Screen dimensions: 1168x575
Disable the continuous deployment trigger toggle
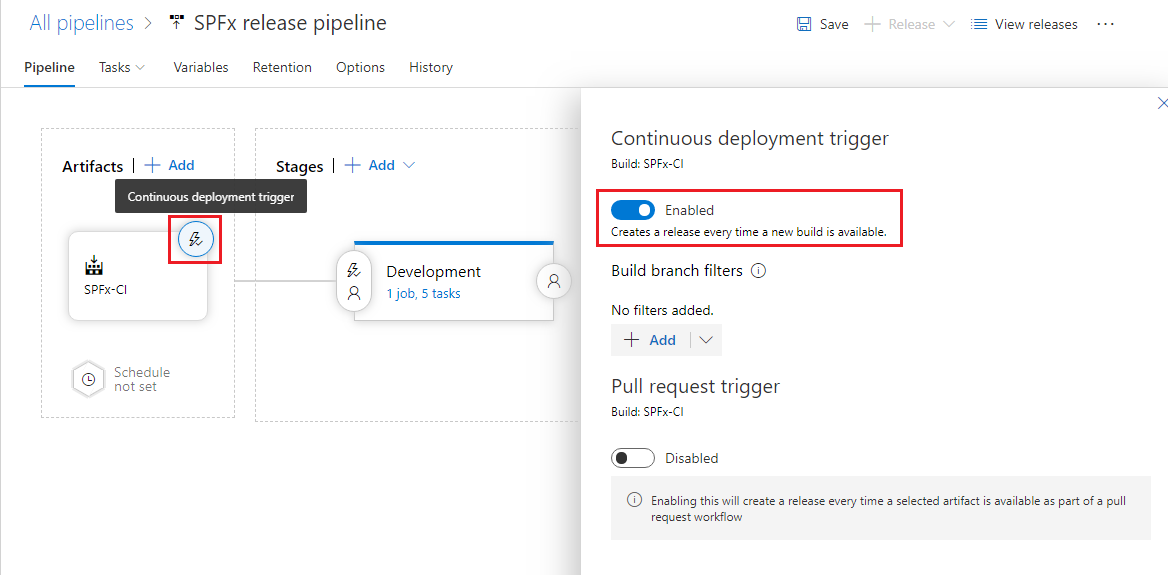pos(633,210)
